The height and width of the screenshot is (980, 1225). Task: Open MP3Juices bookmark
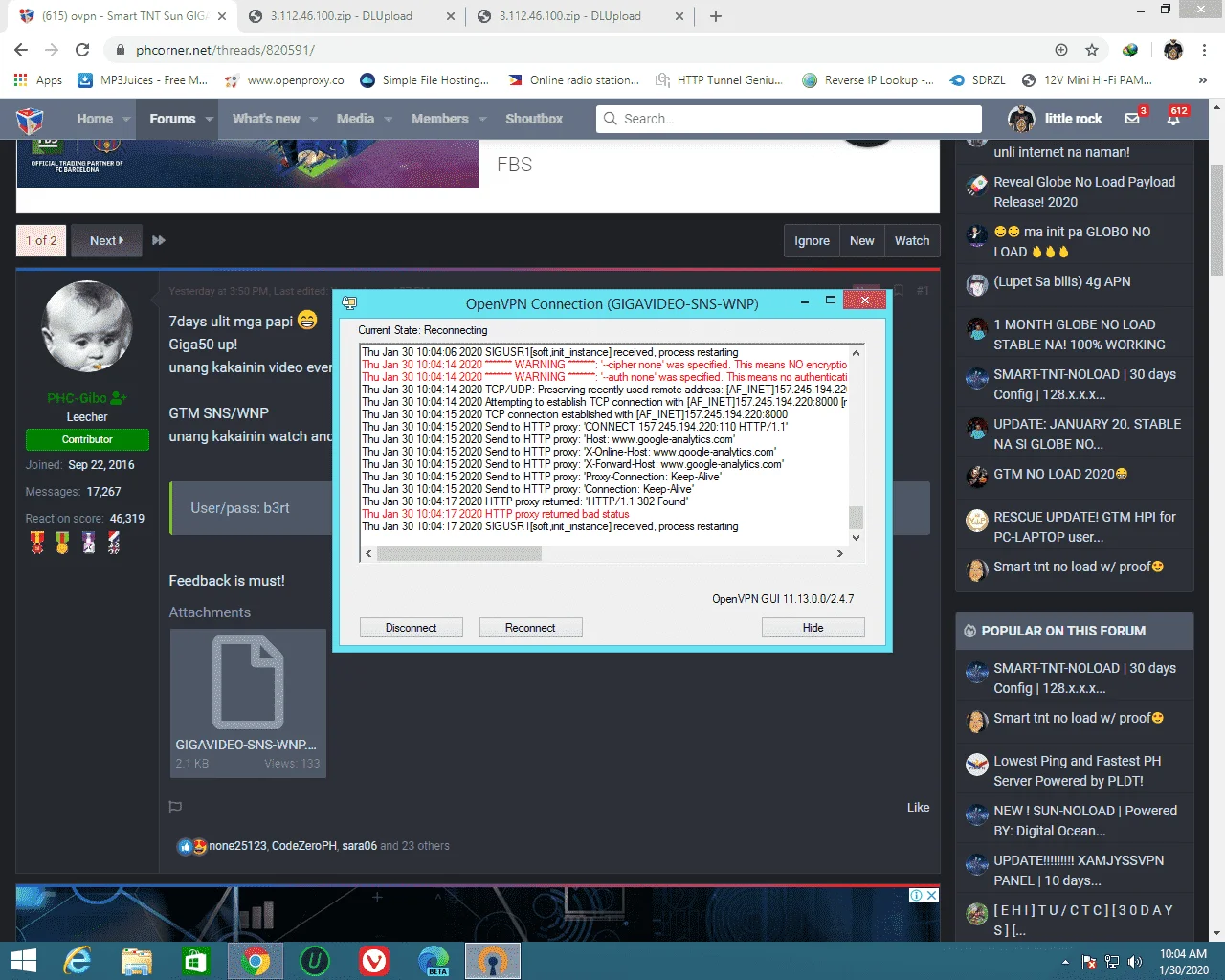(x=143, y=80)
